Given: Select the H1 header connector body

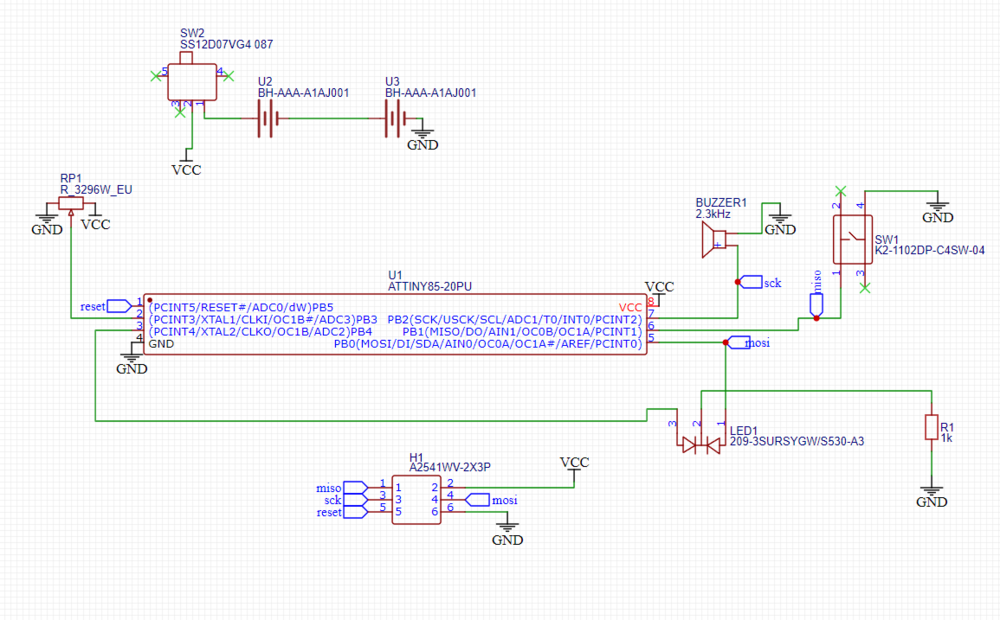Looking at the screenshot, I should [416, 499].
